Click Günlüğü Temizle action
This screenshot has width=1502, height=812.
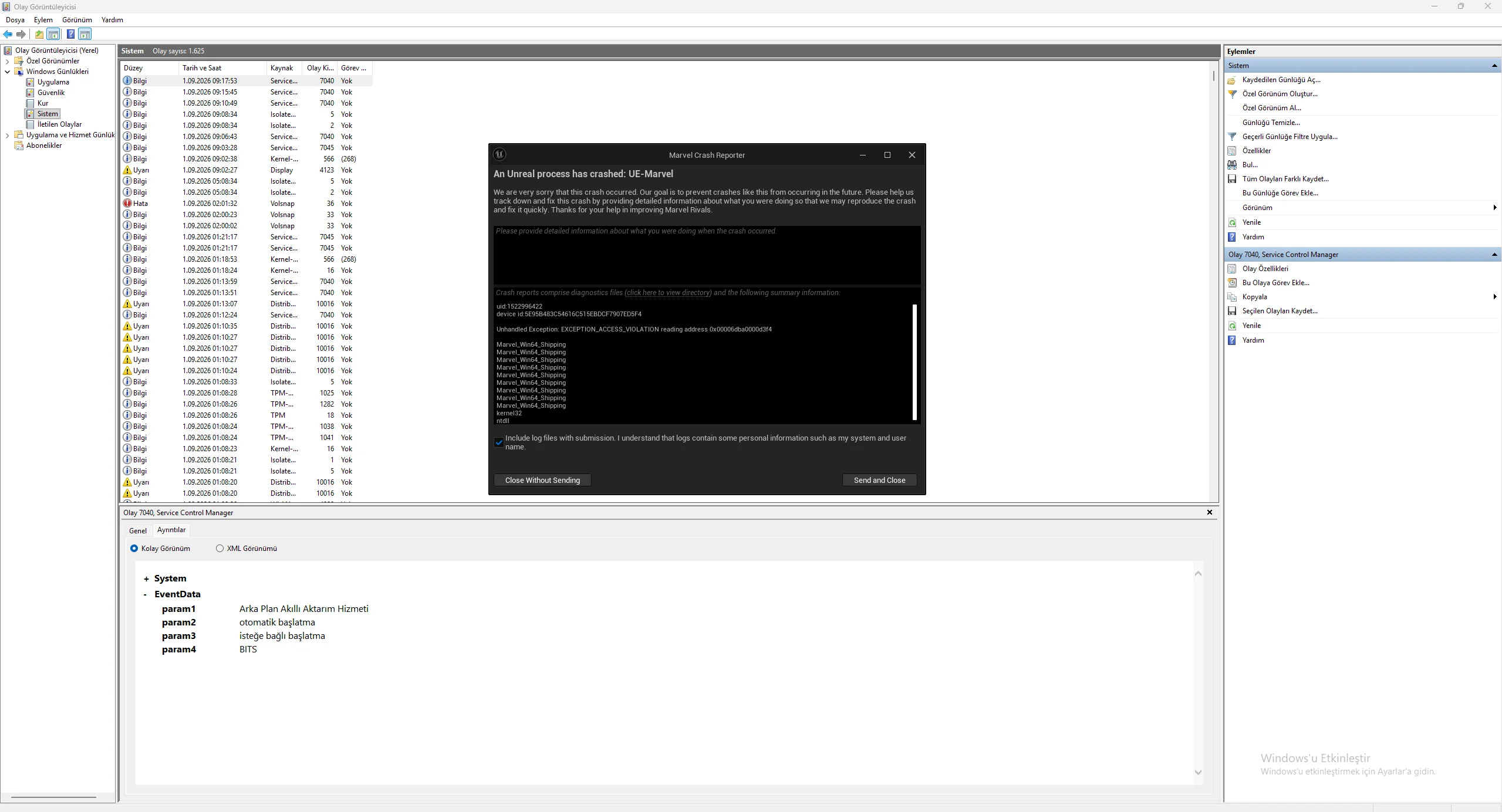(1271, 123)
